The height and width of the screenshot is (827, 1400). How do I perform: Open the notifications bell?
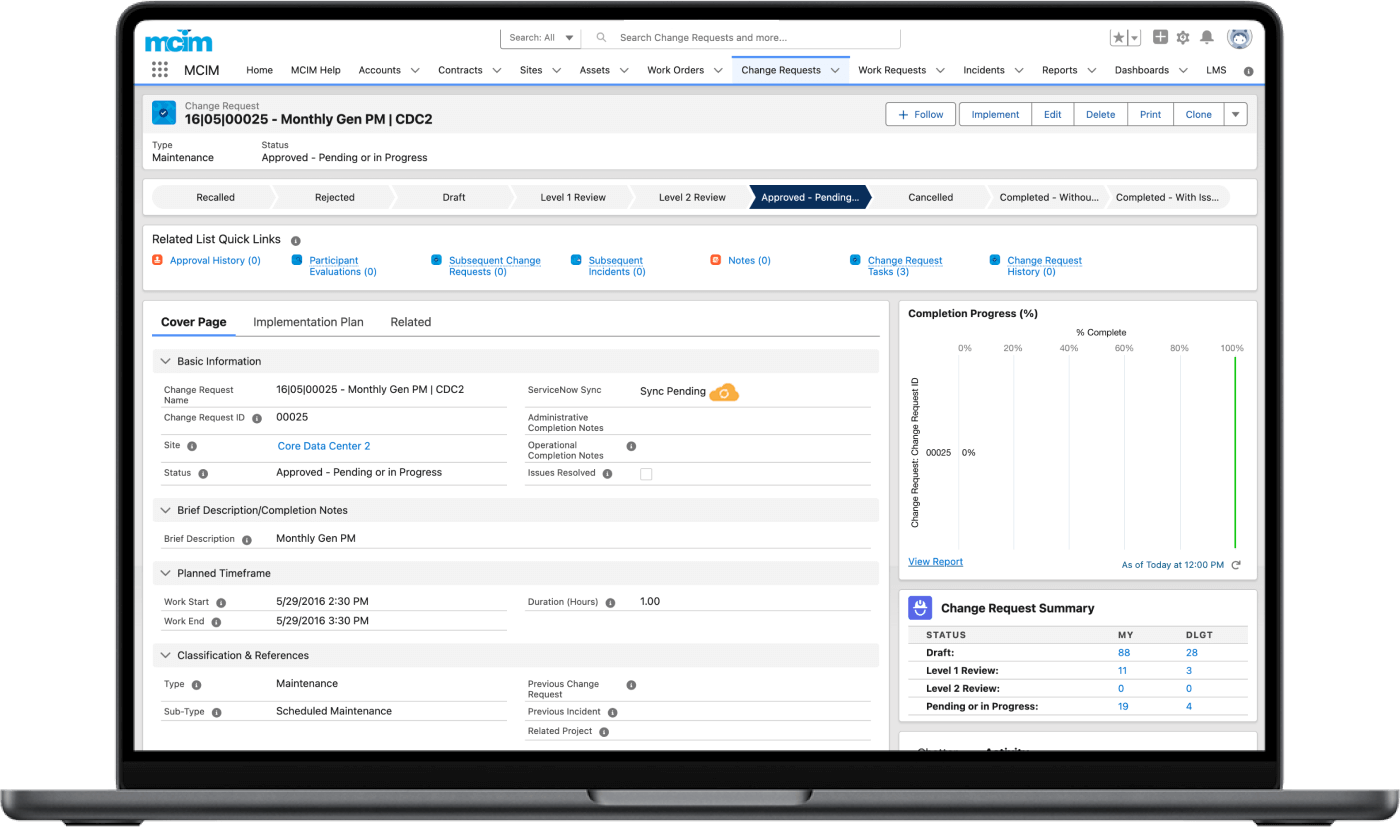1207,38
